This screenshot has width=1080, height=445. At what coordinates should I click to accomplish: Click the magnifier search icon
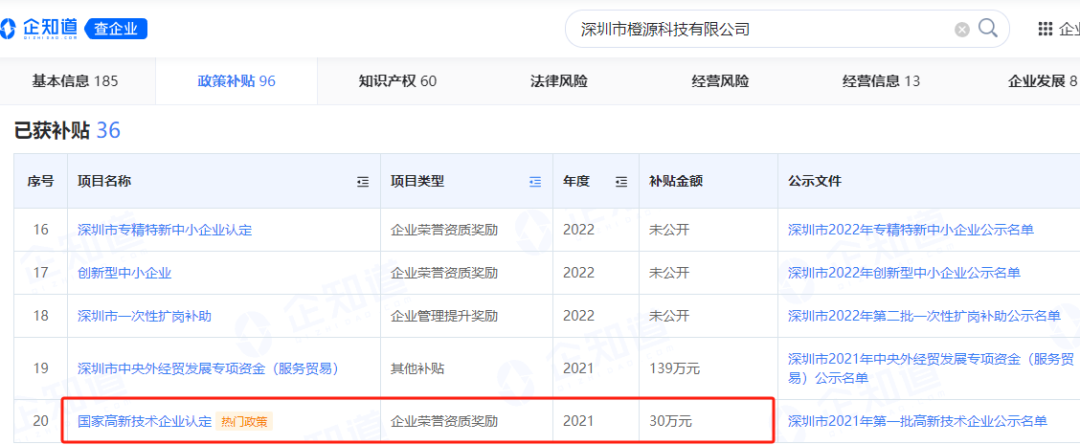pos(988,28)
